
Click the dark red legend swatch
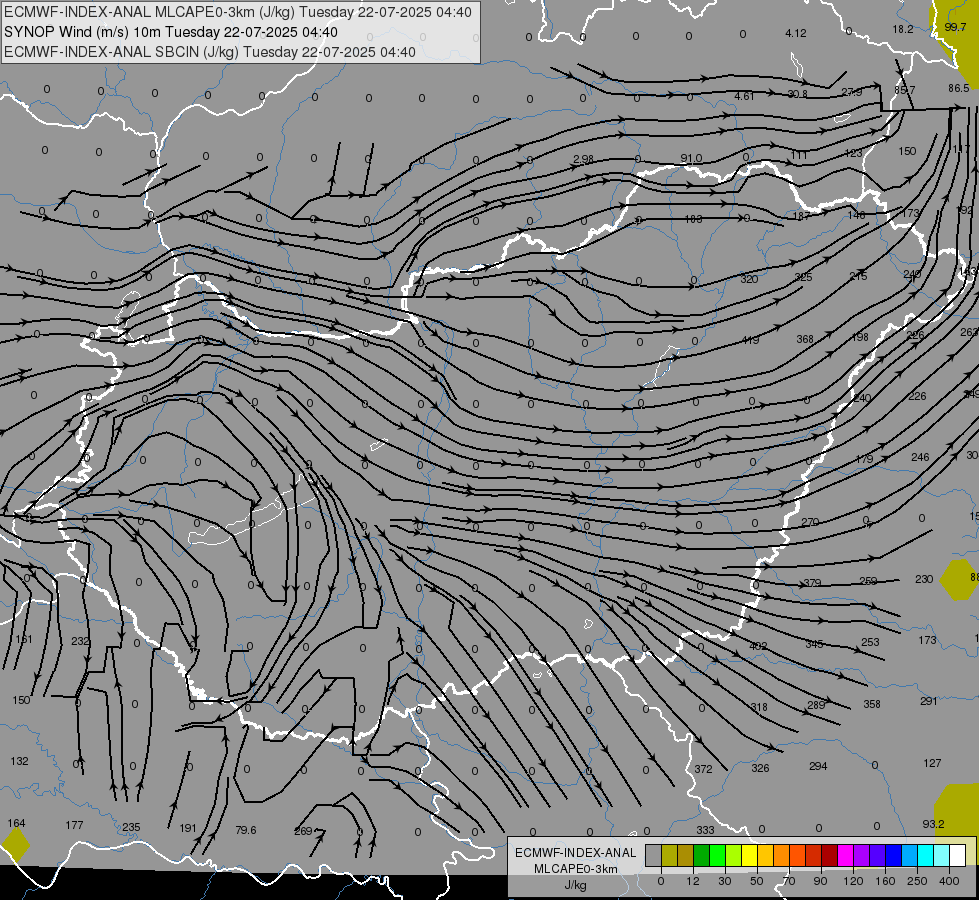pyautogui.click(x=830, y=855)
